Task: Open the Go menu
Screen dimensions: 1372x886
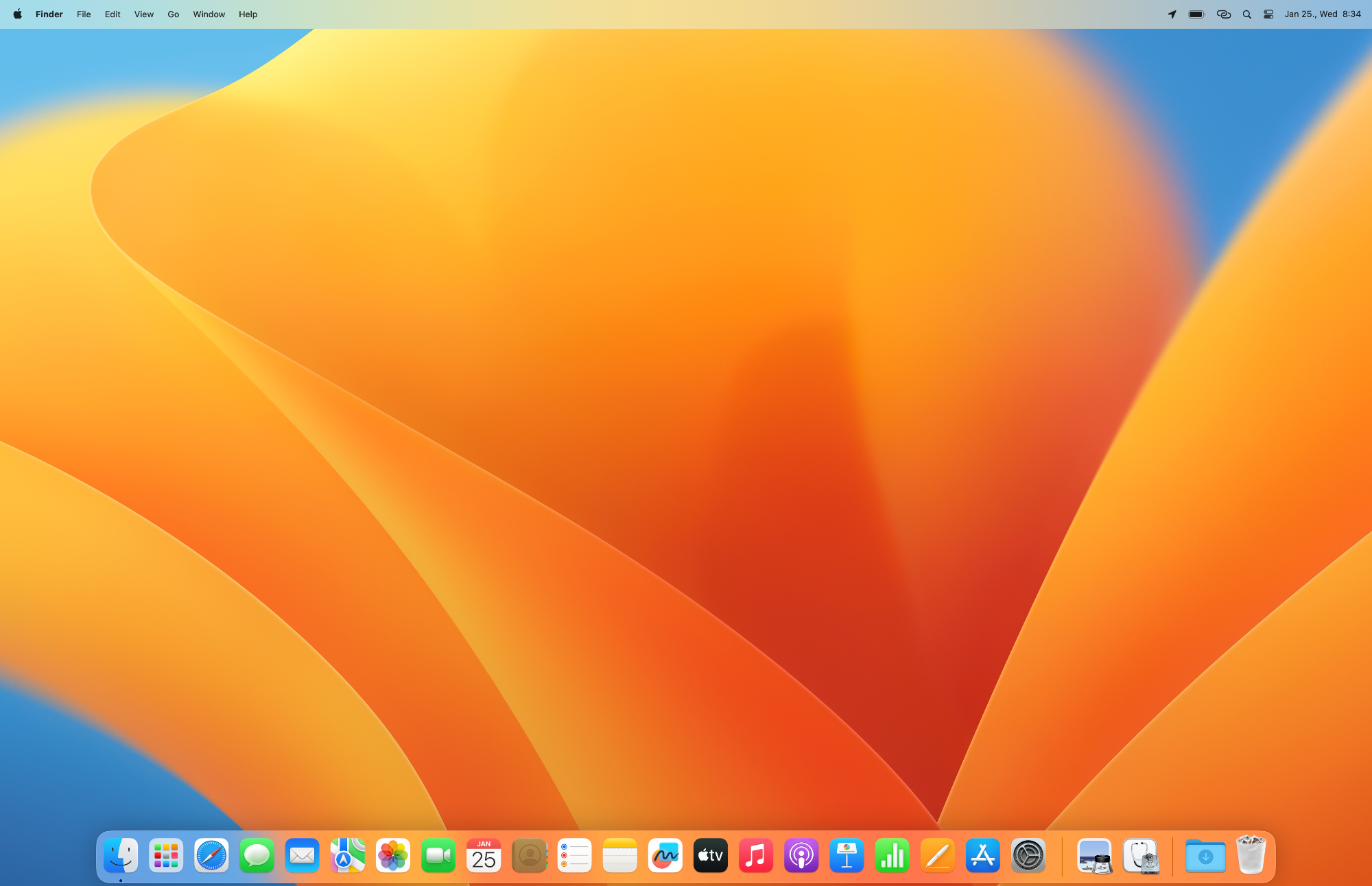Action: point(174,14)
